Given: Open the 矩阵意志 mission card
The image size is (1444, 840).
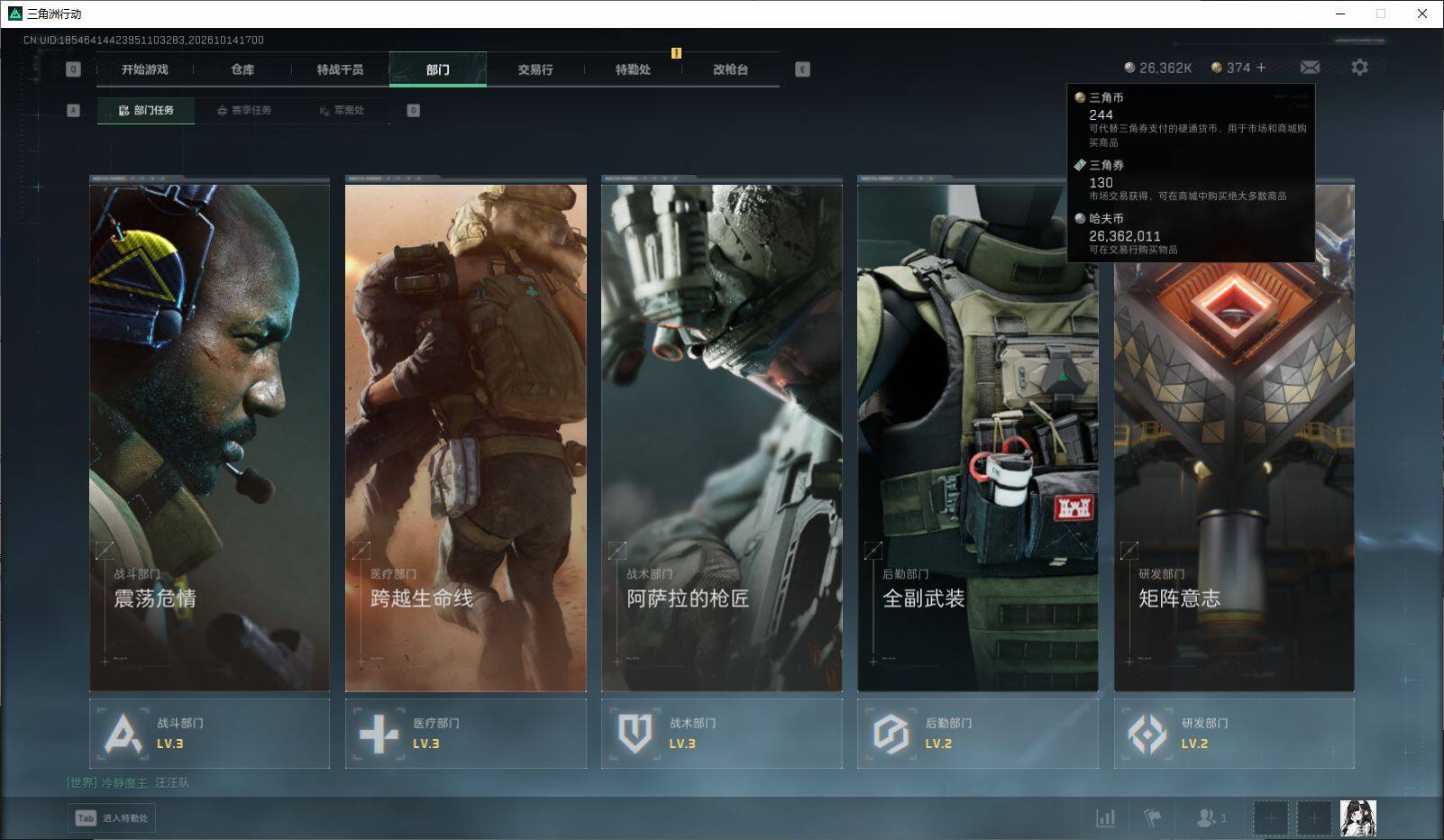Looking at the screenshot, I should point(1234,434).
